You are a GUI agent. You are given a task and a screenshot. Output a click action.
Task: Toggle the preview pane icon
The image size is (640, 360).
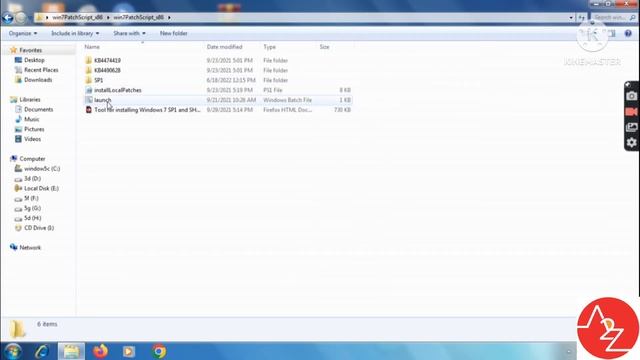tap(611, 33)
